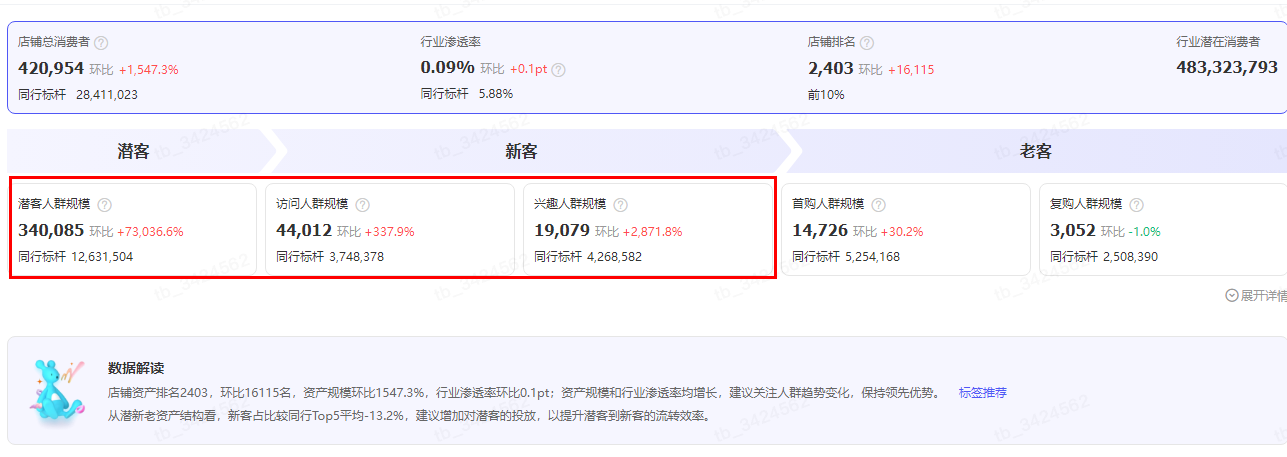
Task: Click help icon next to 复购人群规模
Action: 1136,204
